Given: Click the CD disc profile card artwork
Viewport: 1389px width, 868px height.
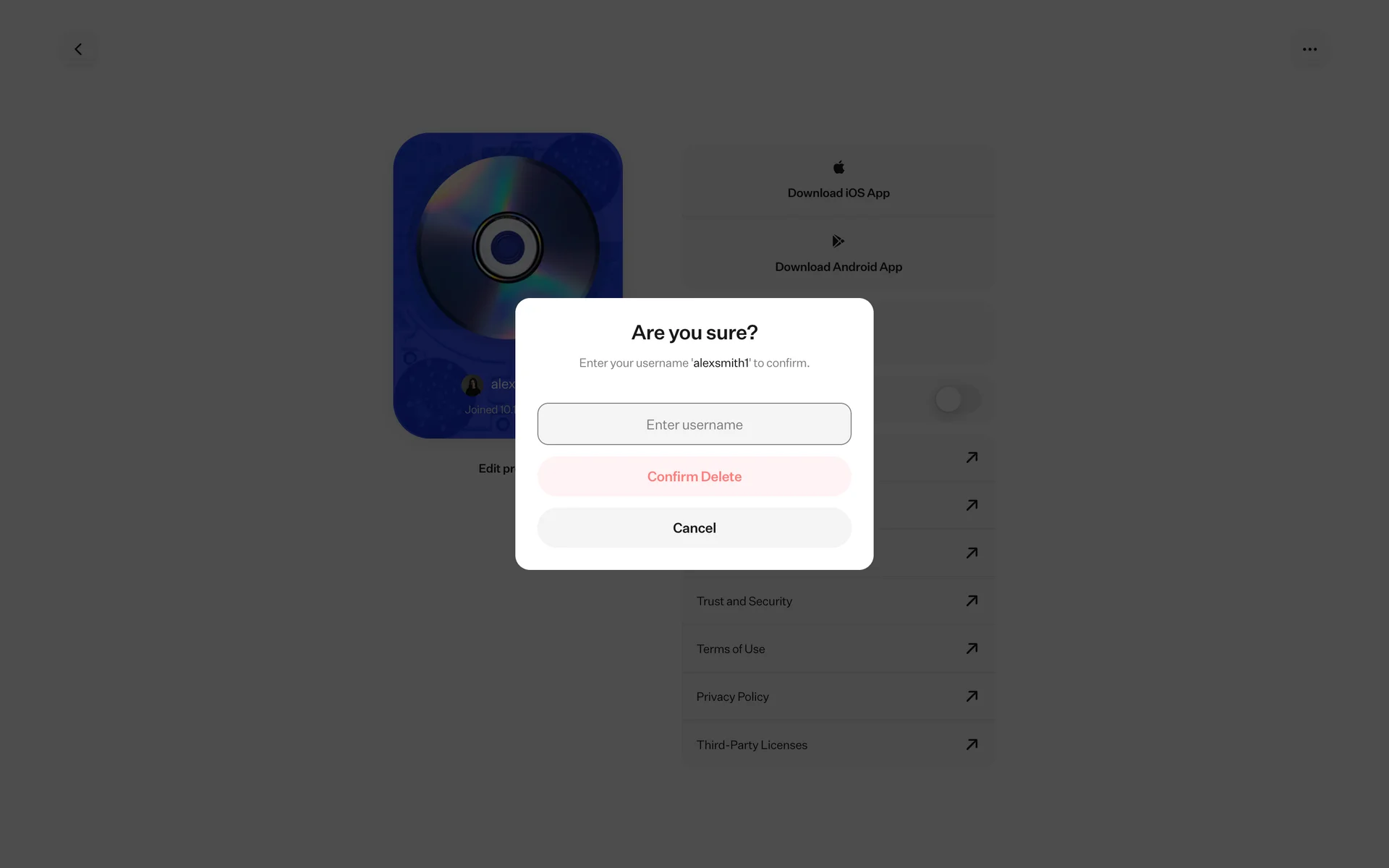Looking at the screenshot, I should click(x=507, y=247).
